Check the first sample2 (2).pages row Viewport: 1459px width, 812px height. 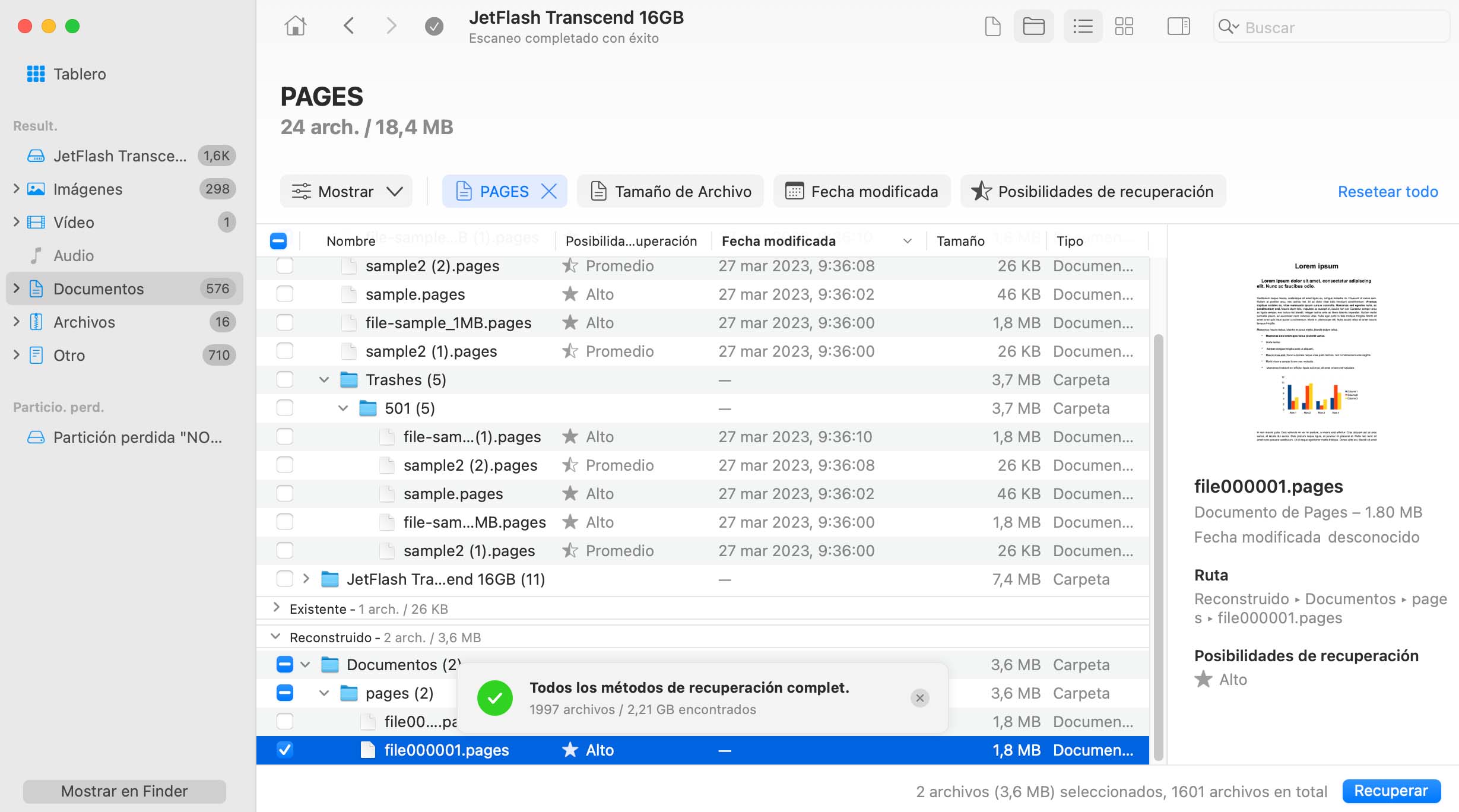pyautogui.click(x=285, y=266)
